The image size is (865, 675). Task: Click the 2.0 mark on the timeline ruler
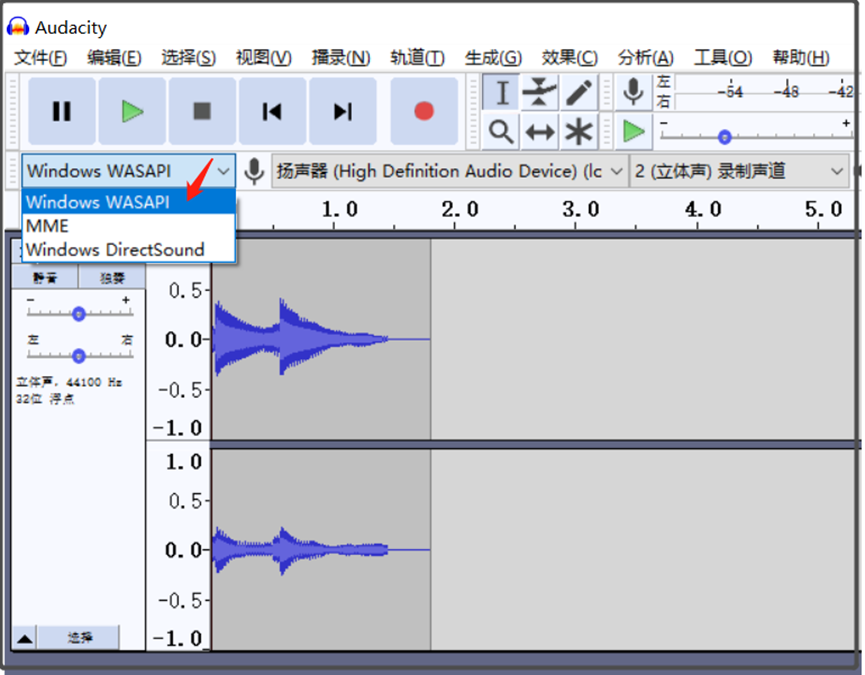(x=459, y=209)
